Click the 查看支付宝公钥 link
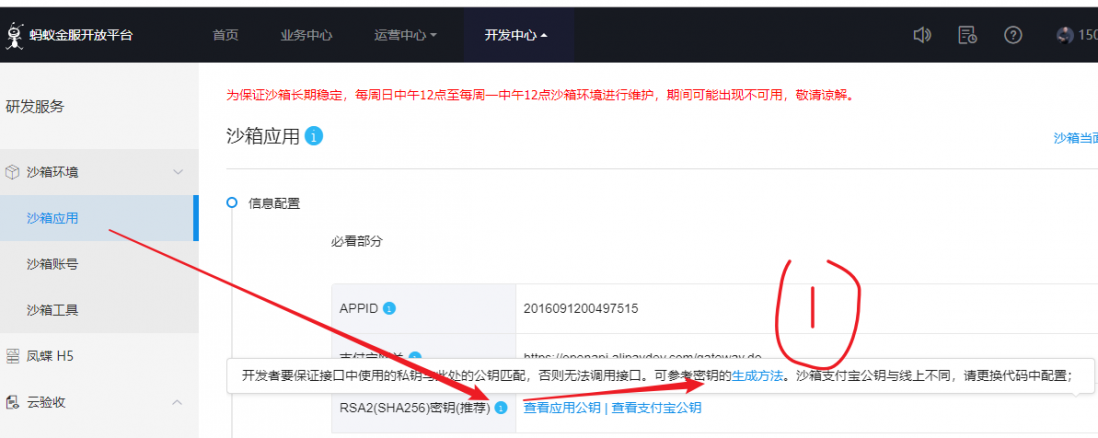Viewport: 1098px width, 438px height. pyautogui.click(x=657, y=408)
